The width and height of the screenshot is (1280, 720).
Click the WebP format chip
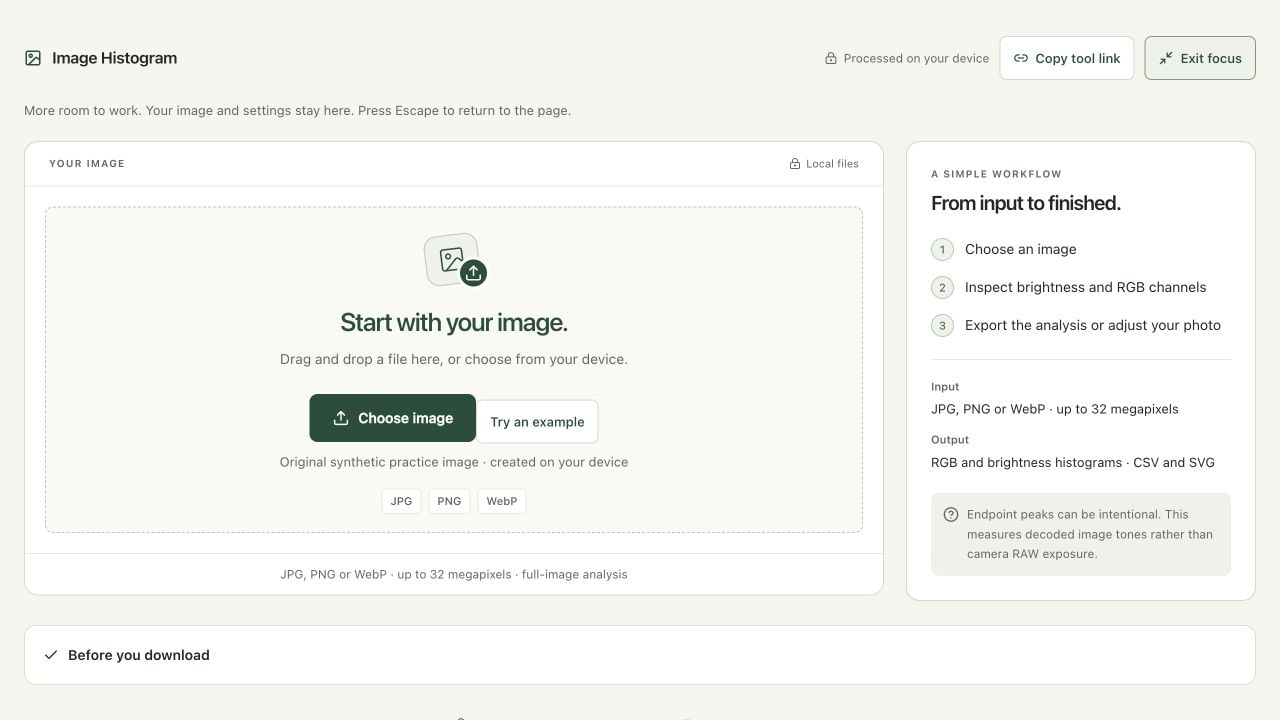click(502, 501)
